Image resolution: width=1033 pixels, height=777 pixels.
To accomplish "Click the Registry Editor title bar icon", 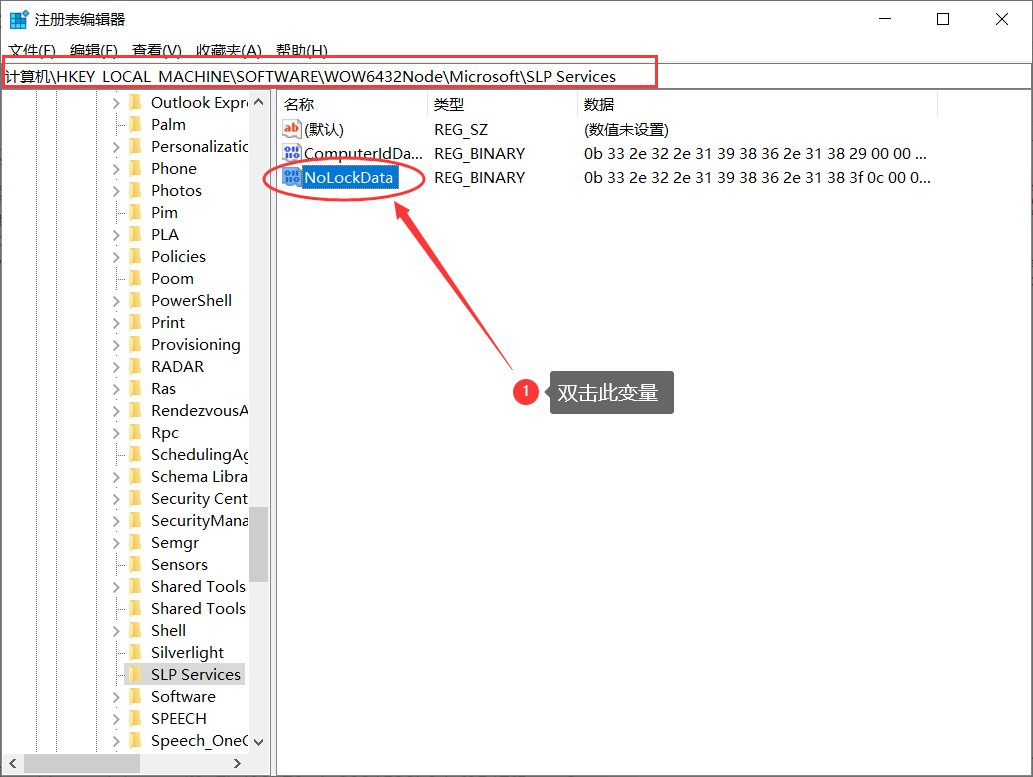I will coord(18,19).
